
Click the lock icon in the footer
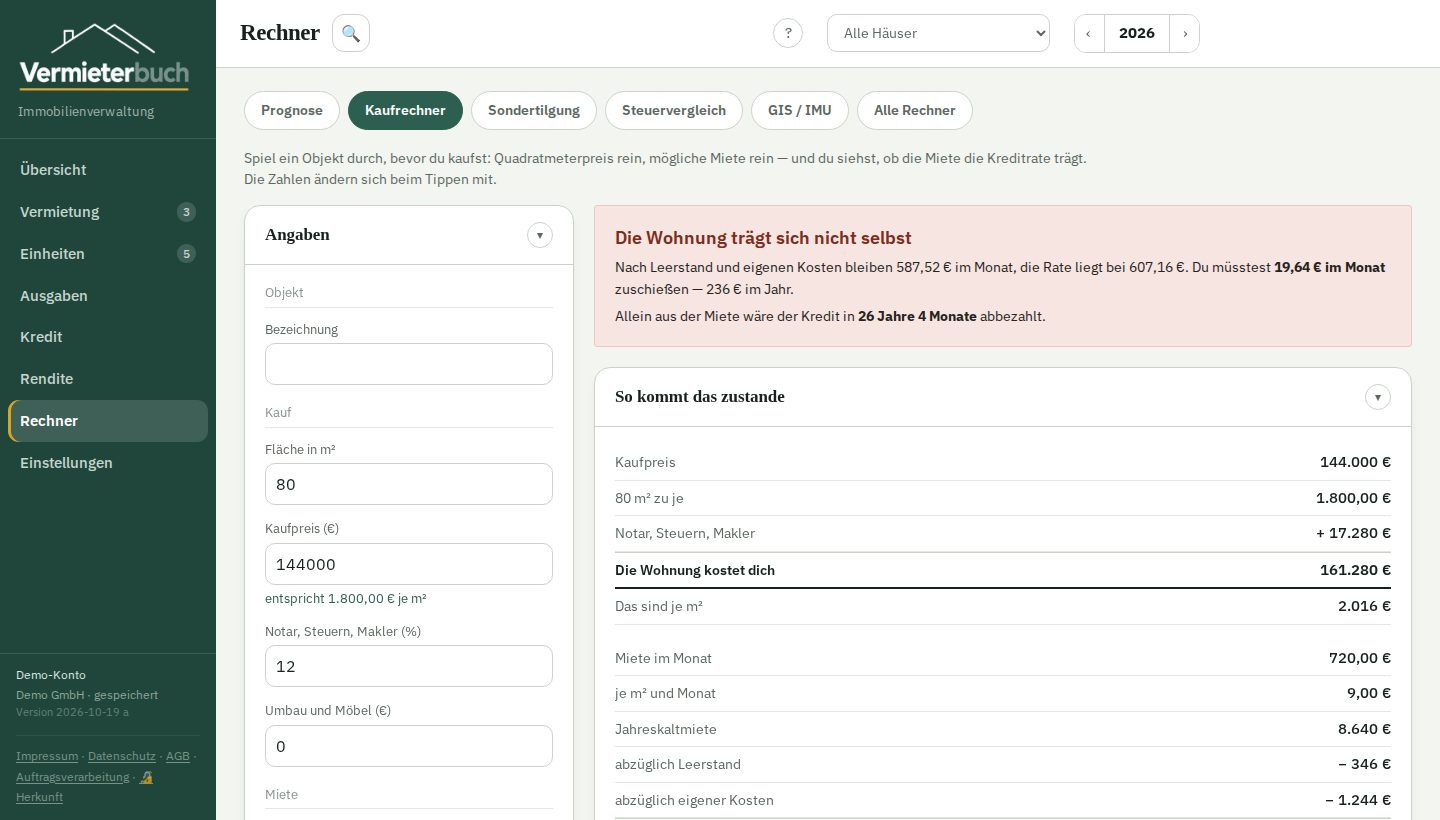pos(146,777)
